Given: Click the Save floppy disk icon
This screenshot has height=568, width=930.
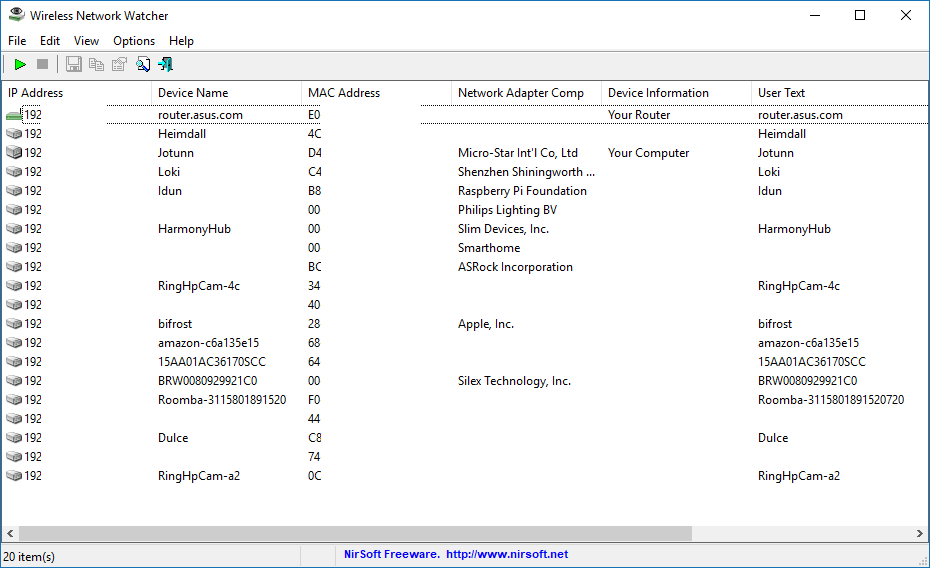Looking at the screenshot, I should 74,64.
